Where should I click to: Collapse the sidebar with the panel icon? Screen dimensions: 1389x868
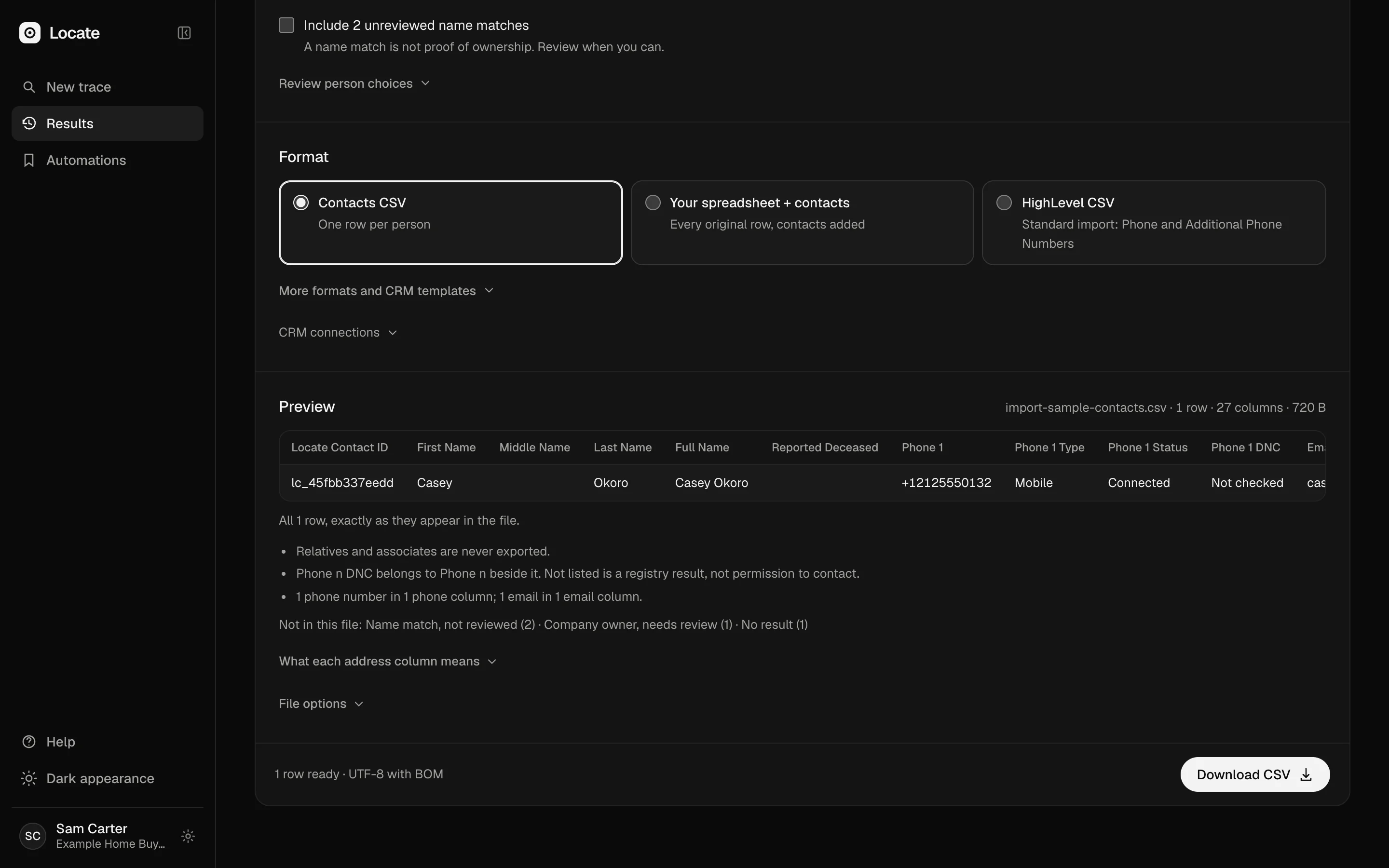tap(184, 33)
